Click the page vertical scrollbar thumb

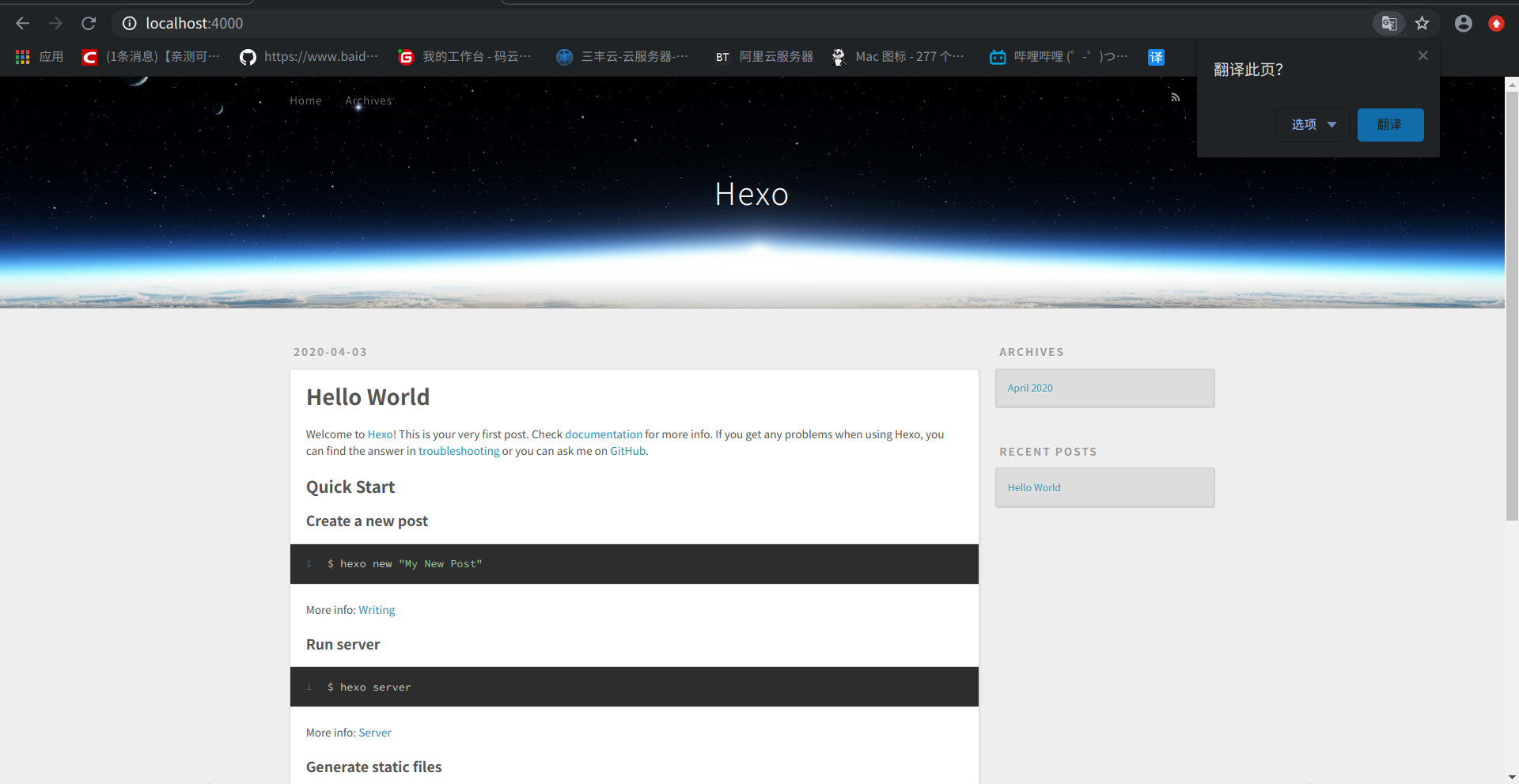coord(1512,305)
